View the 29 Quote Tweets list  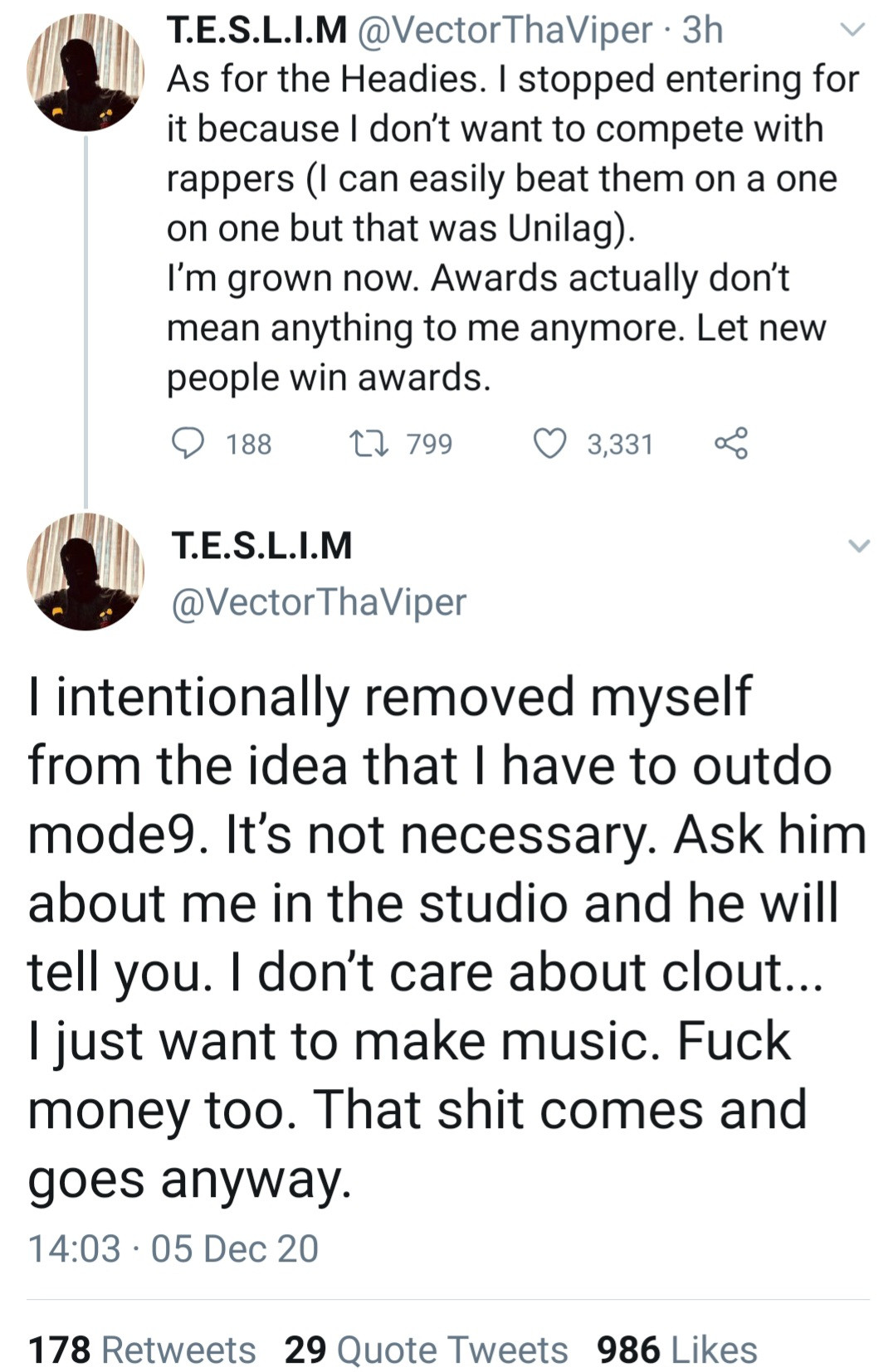point(426,1350)
